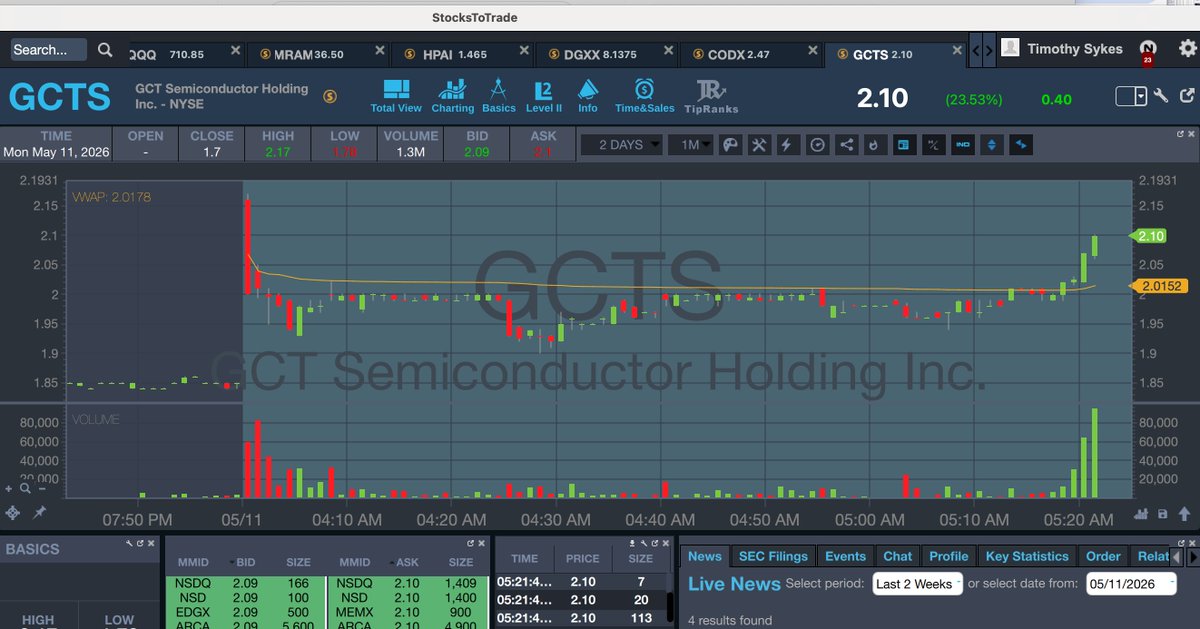Viewport: 1200px width, 629px height.
Task: Click into the Search ticker field
Action: [50, 49]
